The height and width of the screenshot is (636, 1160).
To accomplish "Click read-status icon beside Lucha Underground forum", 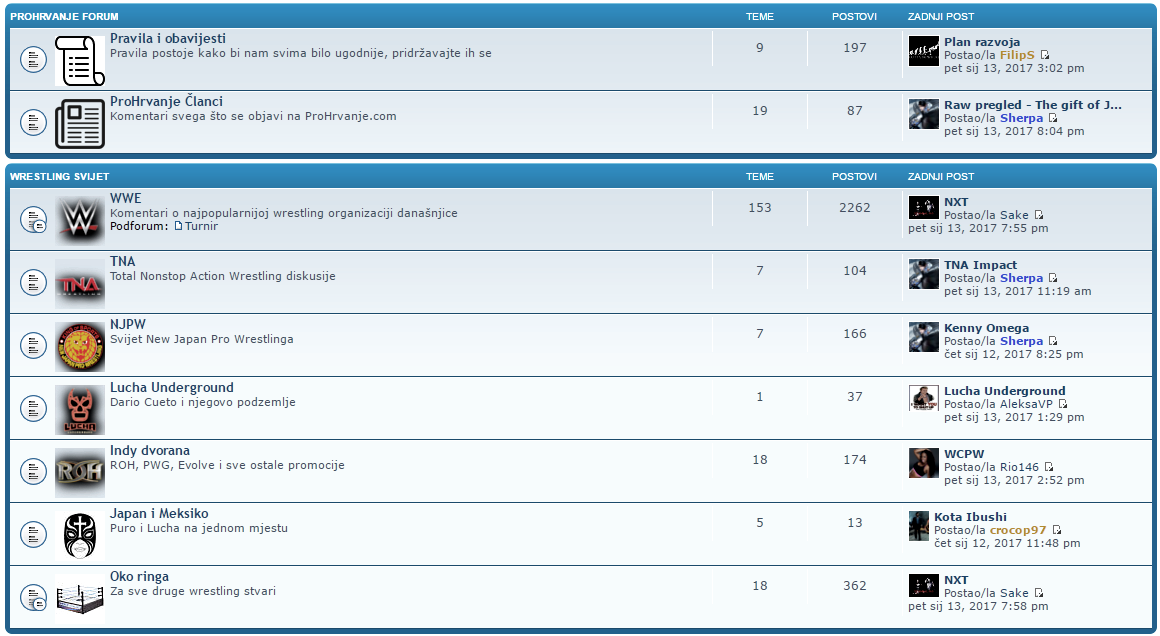I will [x=33, y=408].
